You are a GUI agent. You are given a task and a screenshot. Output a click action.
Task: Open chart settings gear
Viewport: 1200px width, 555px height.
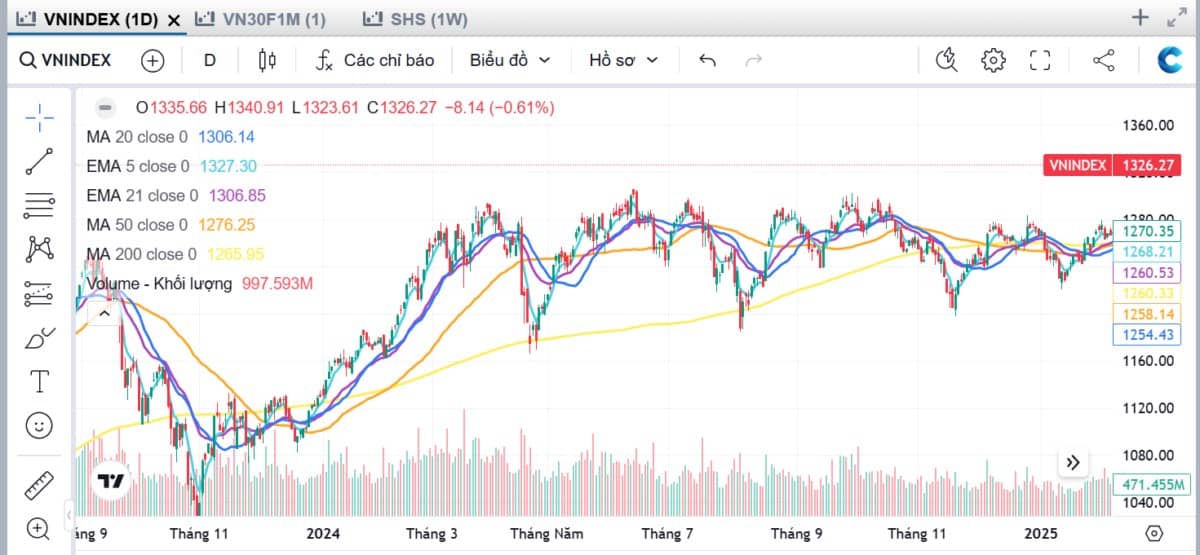(993, 60)
